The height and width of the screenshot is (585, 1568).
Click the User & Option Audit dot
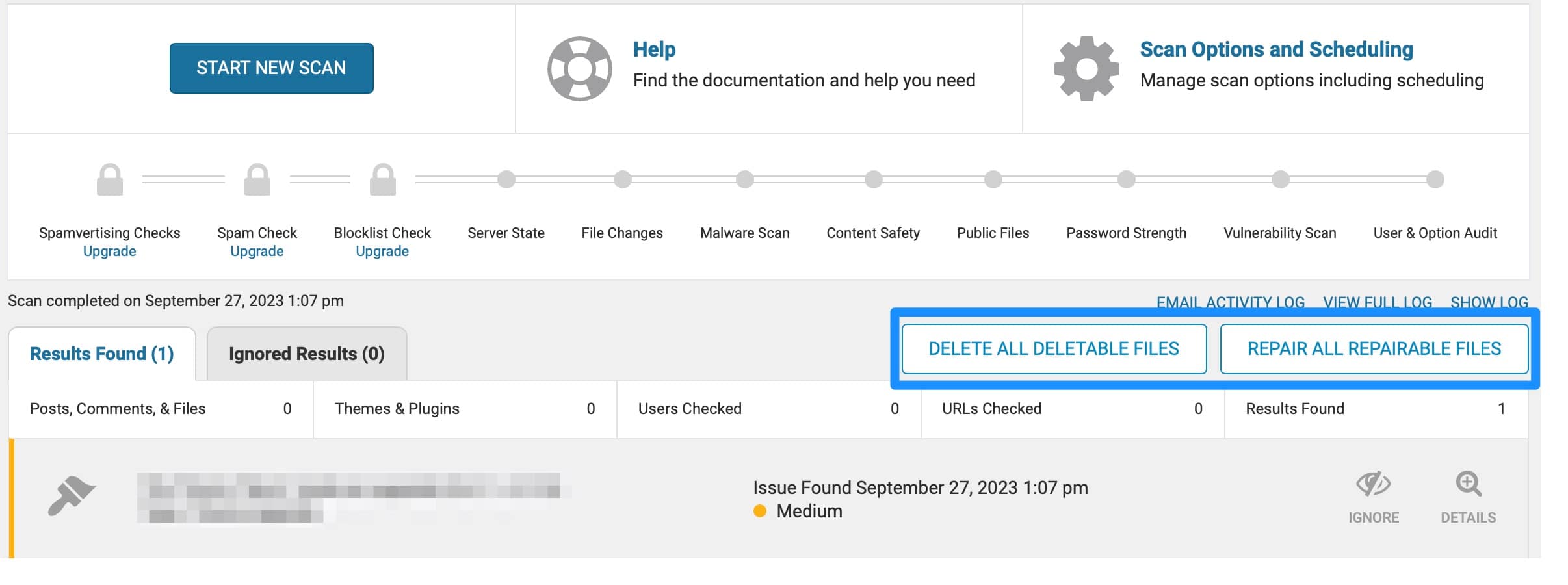[x=1435, y=179]
